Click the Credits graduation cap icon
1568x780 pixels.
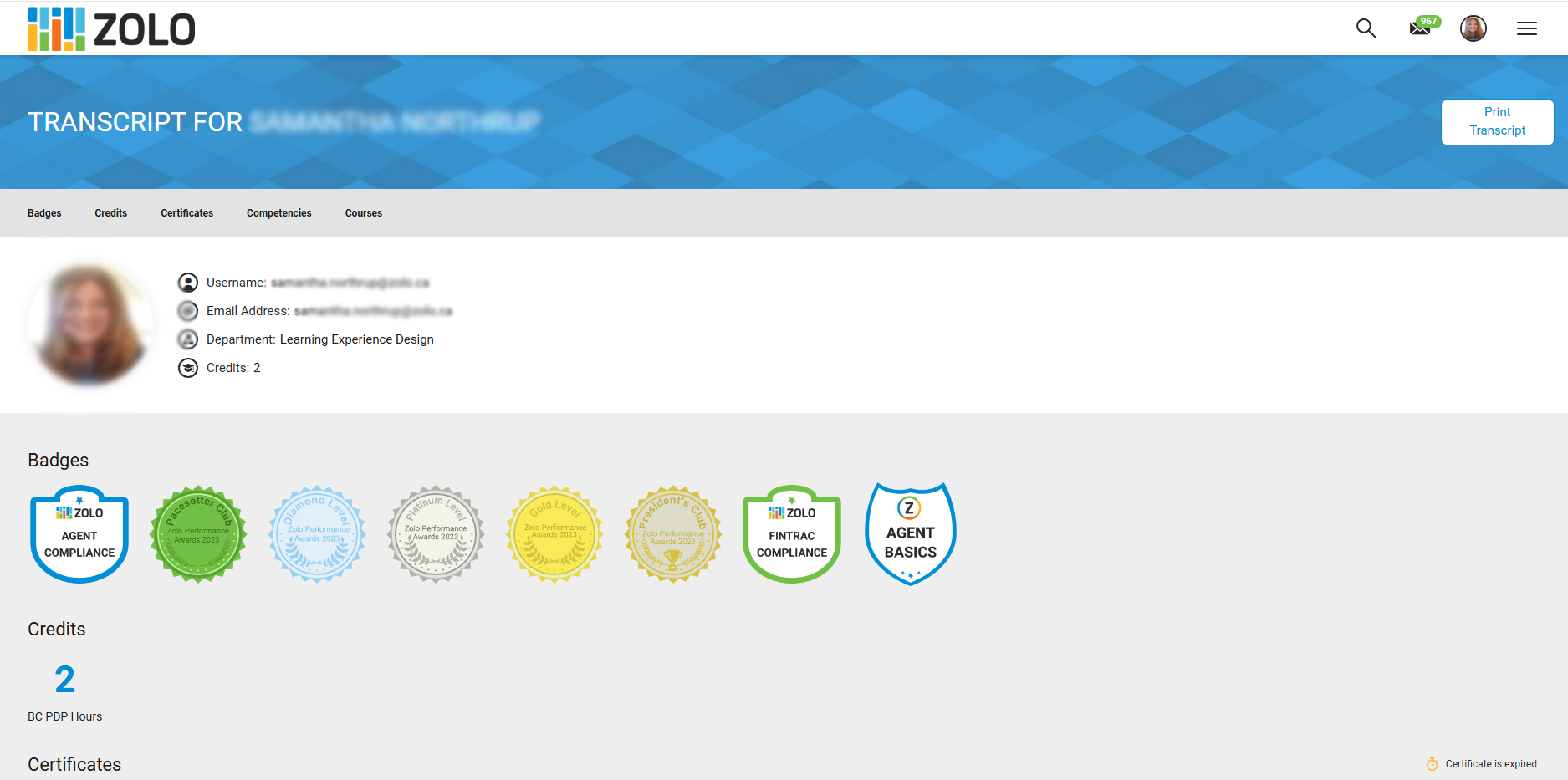[188, 368]
